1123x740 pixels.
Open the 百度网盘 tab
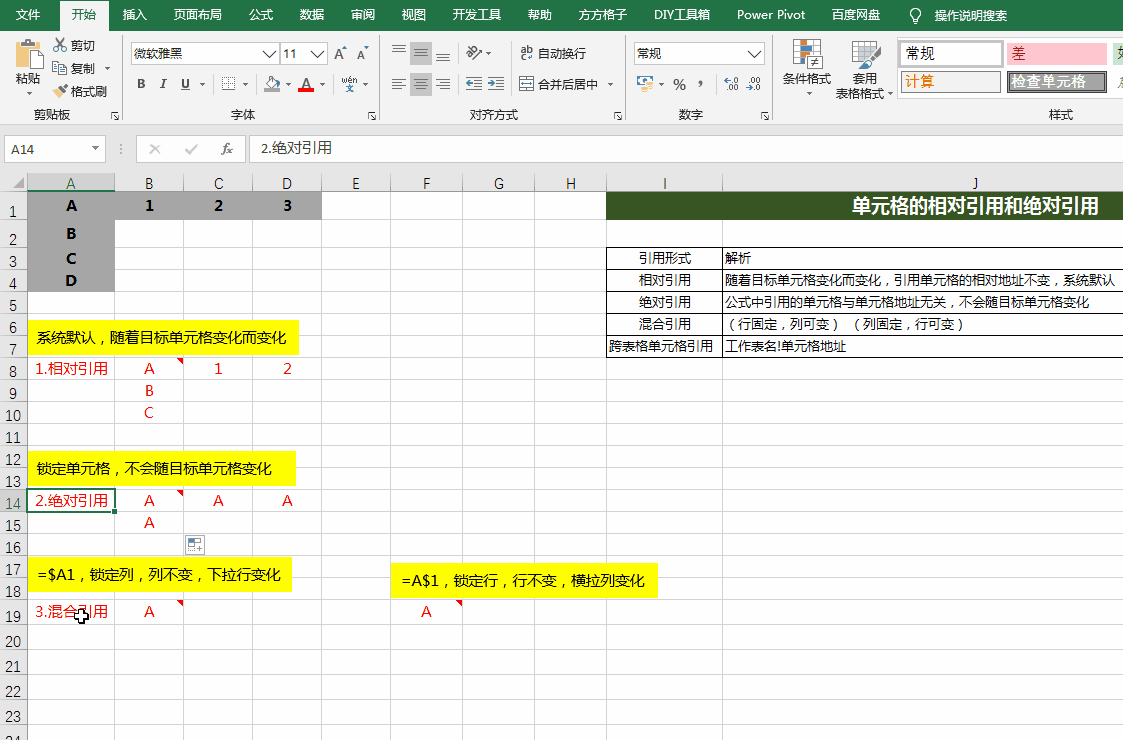pyautogui.click(x=856, y=14)
